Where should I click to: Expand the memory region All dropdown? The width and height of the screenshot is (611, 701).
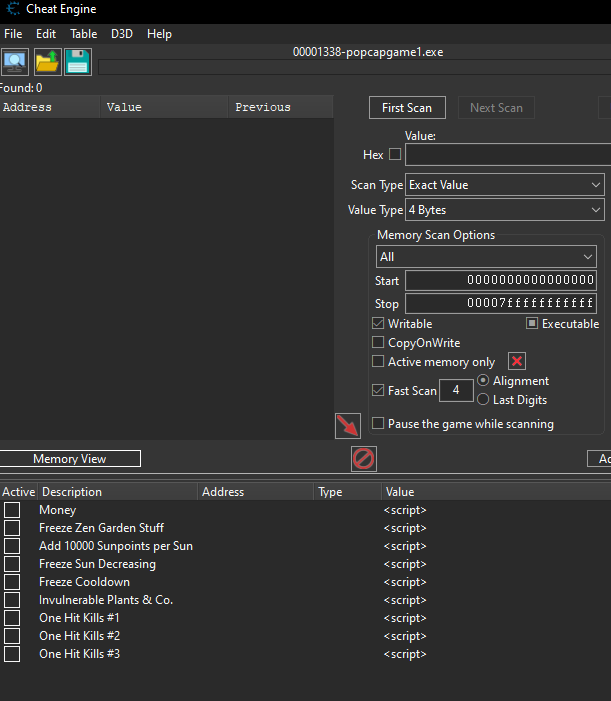click(x=486, y=257)
